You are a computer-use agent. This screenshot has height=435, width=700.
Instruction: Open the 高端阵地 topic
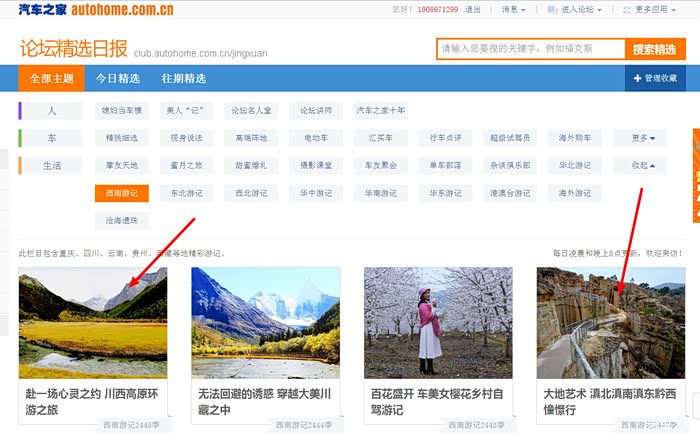click(x=251, y=138)
